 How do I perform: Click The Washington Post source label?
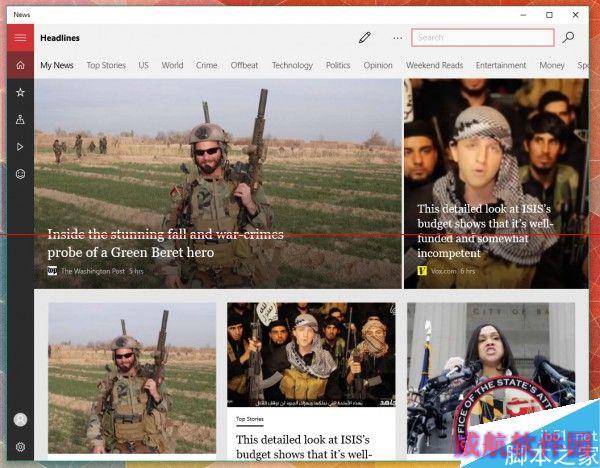93,271
